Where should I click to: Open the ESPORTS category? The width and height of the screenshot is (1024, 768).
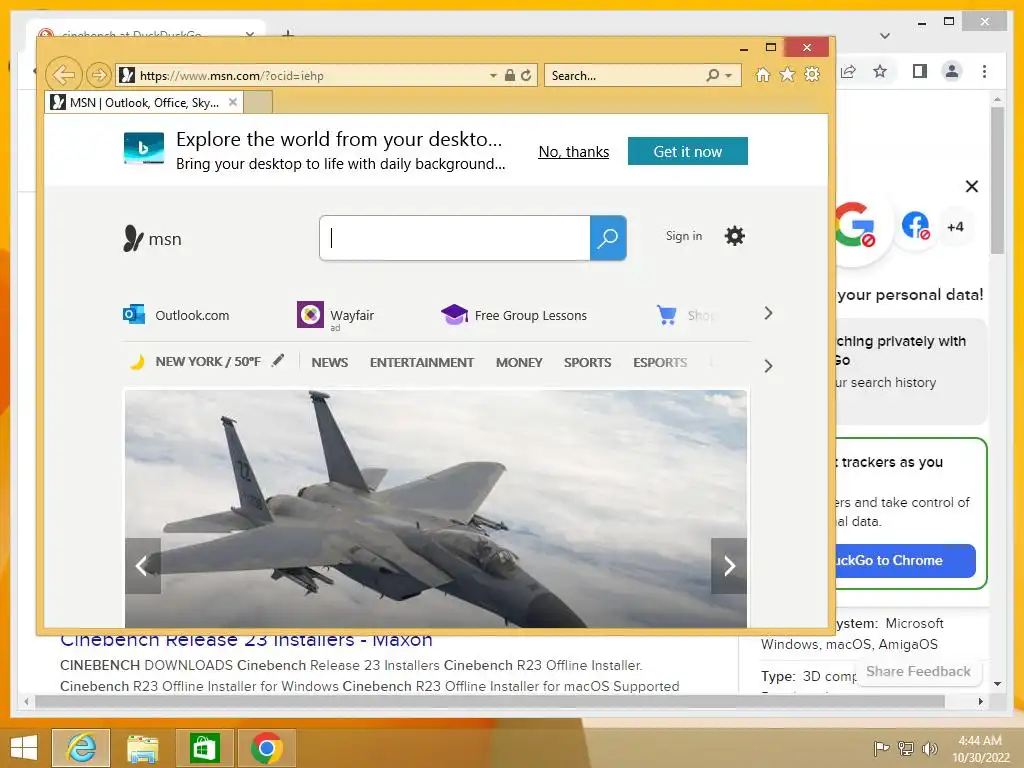point(660,362)
